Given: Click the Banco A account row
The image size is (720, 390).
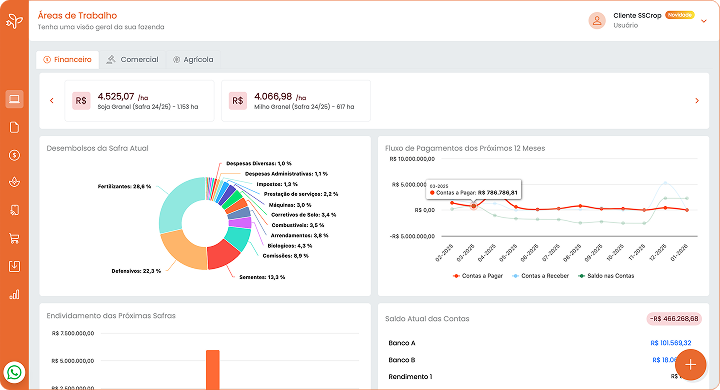Looking at the screenshot, I should (543, 343).
